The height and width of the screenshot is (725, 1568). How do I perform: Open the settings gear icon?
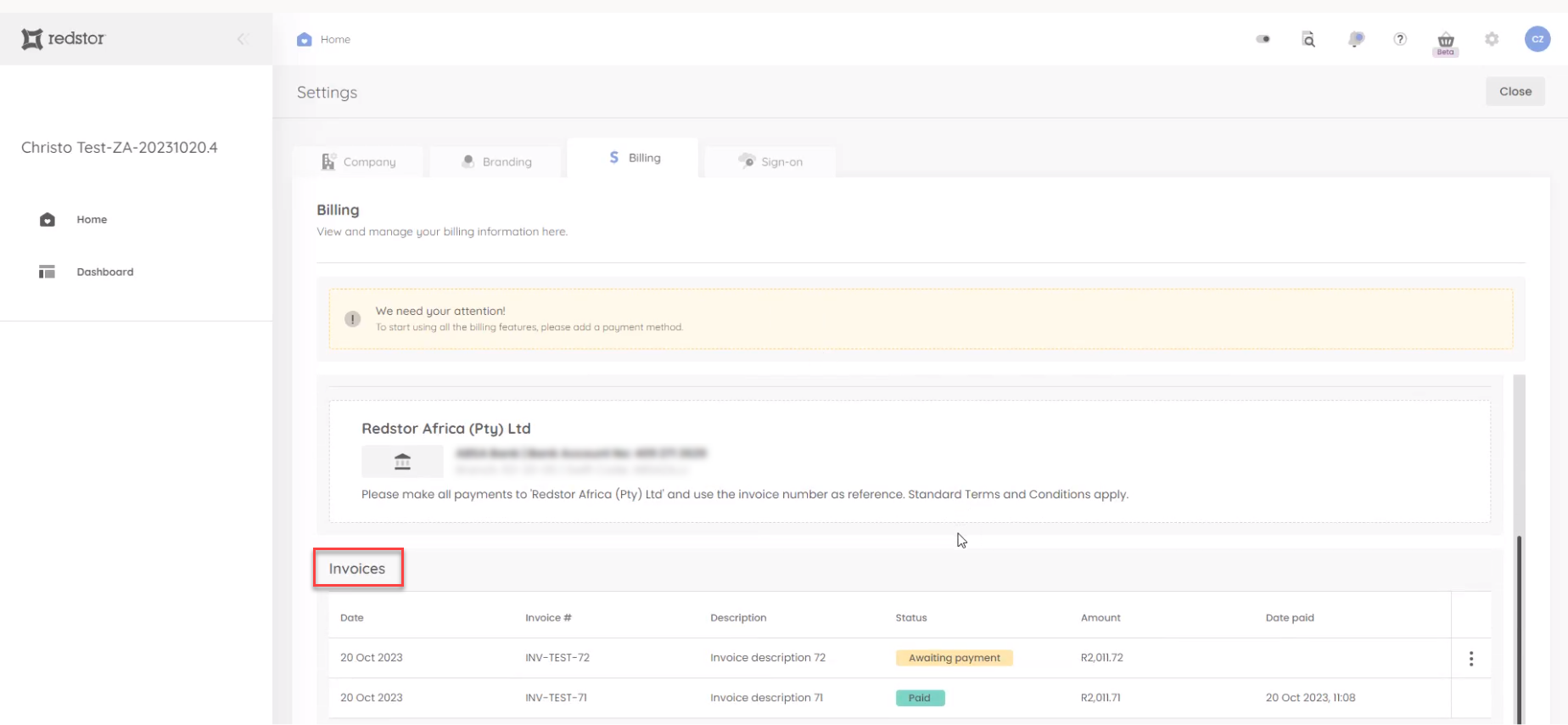tap(1492, 39)
